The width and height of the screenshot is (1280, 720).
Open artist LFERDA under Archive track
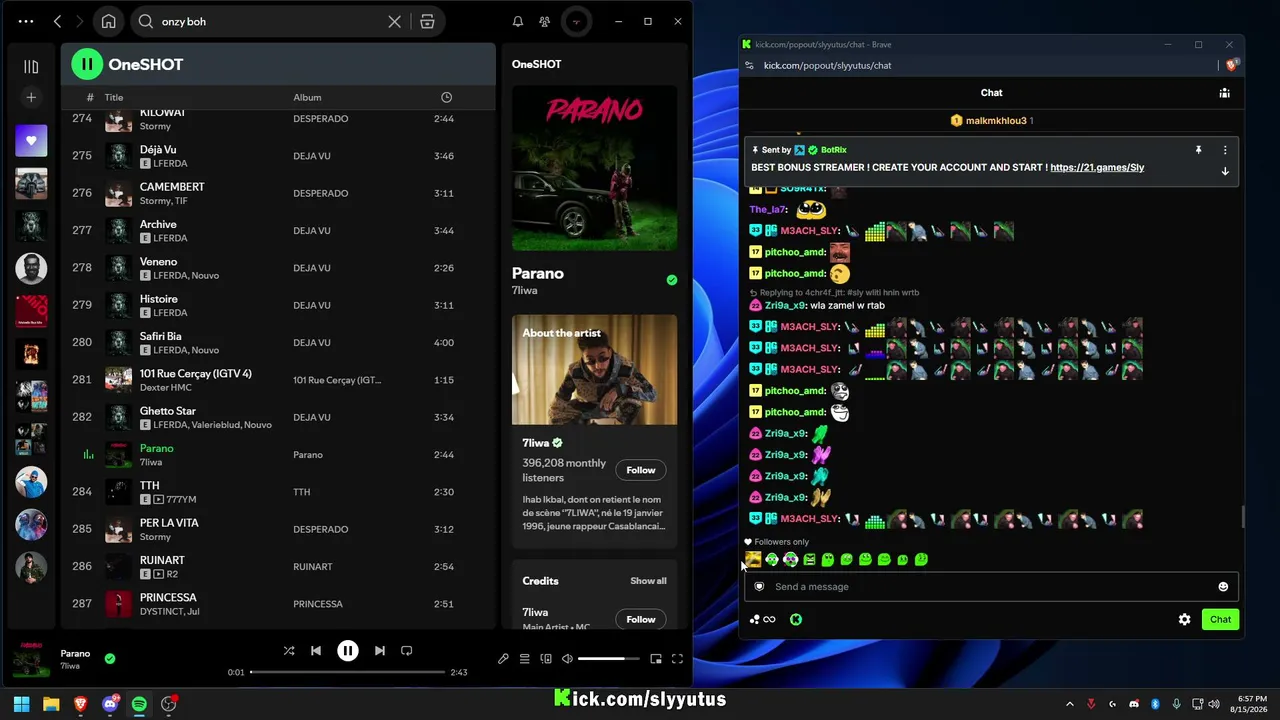tap(170, 238)
